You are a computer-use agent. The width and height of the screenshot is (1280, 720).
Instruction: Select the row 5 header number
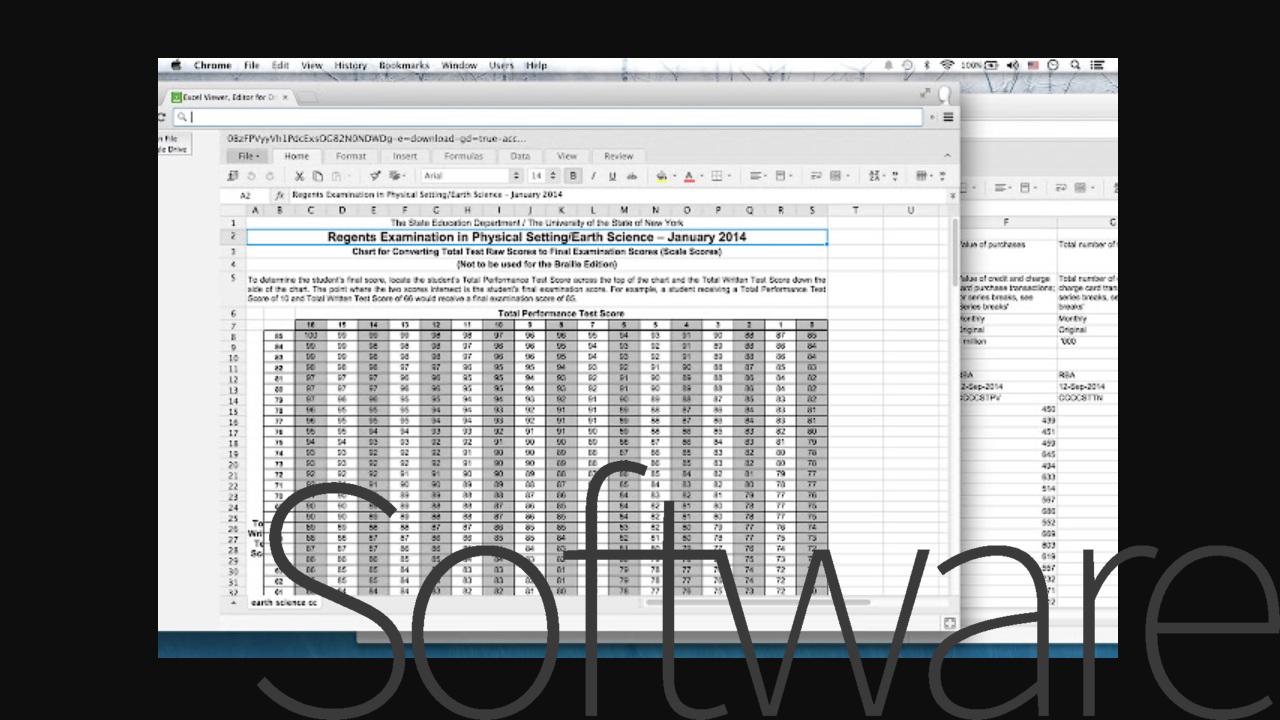pyautogui.click(x=233, y=278)
